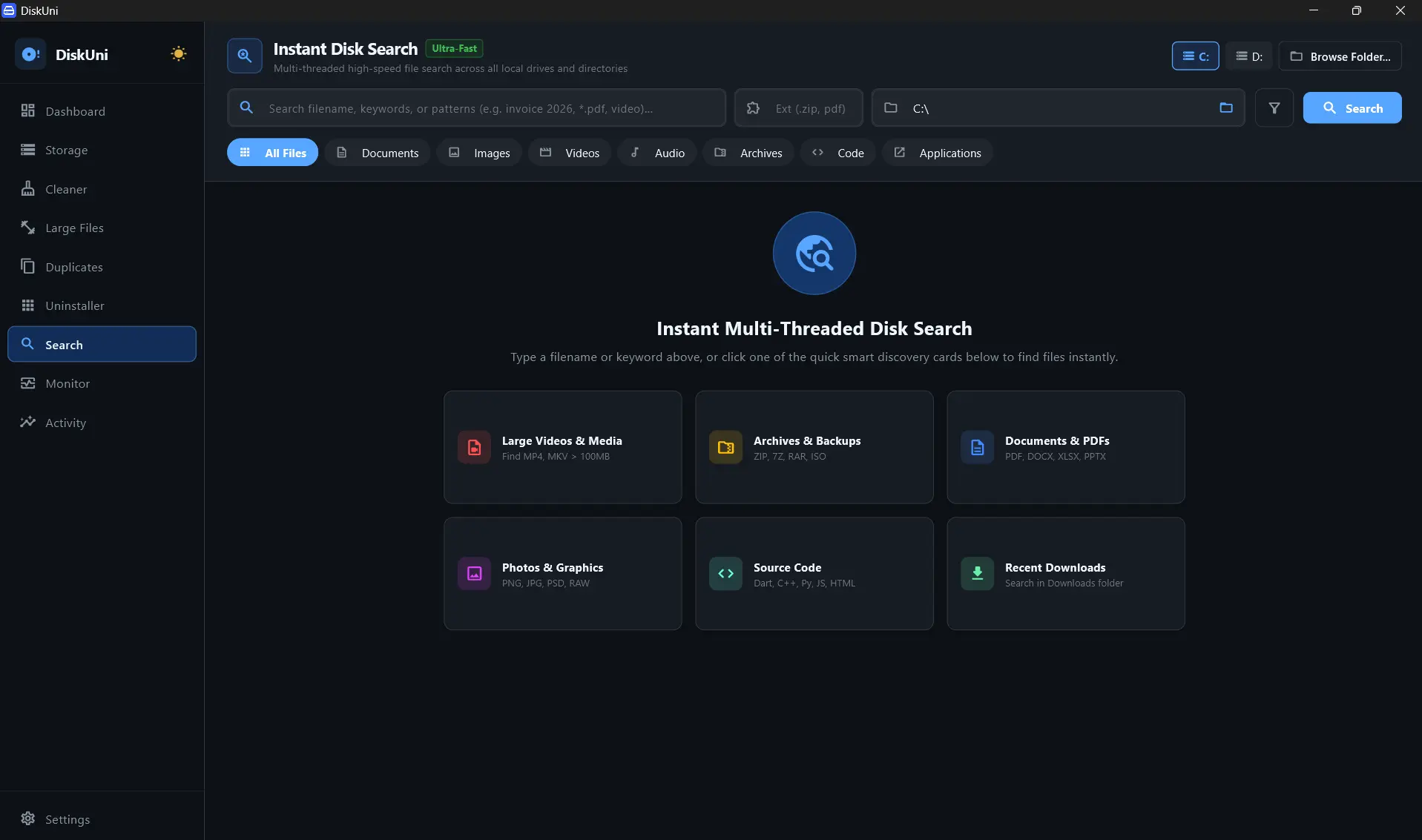This screenshot has width=1422, height=840.
Task: Open Archives & Backups card
Action: coord(814,447)
